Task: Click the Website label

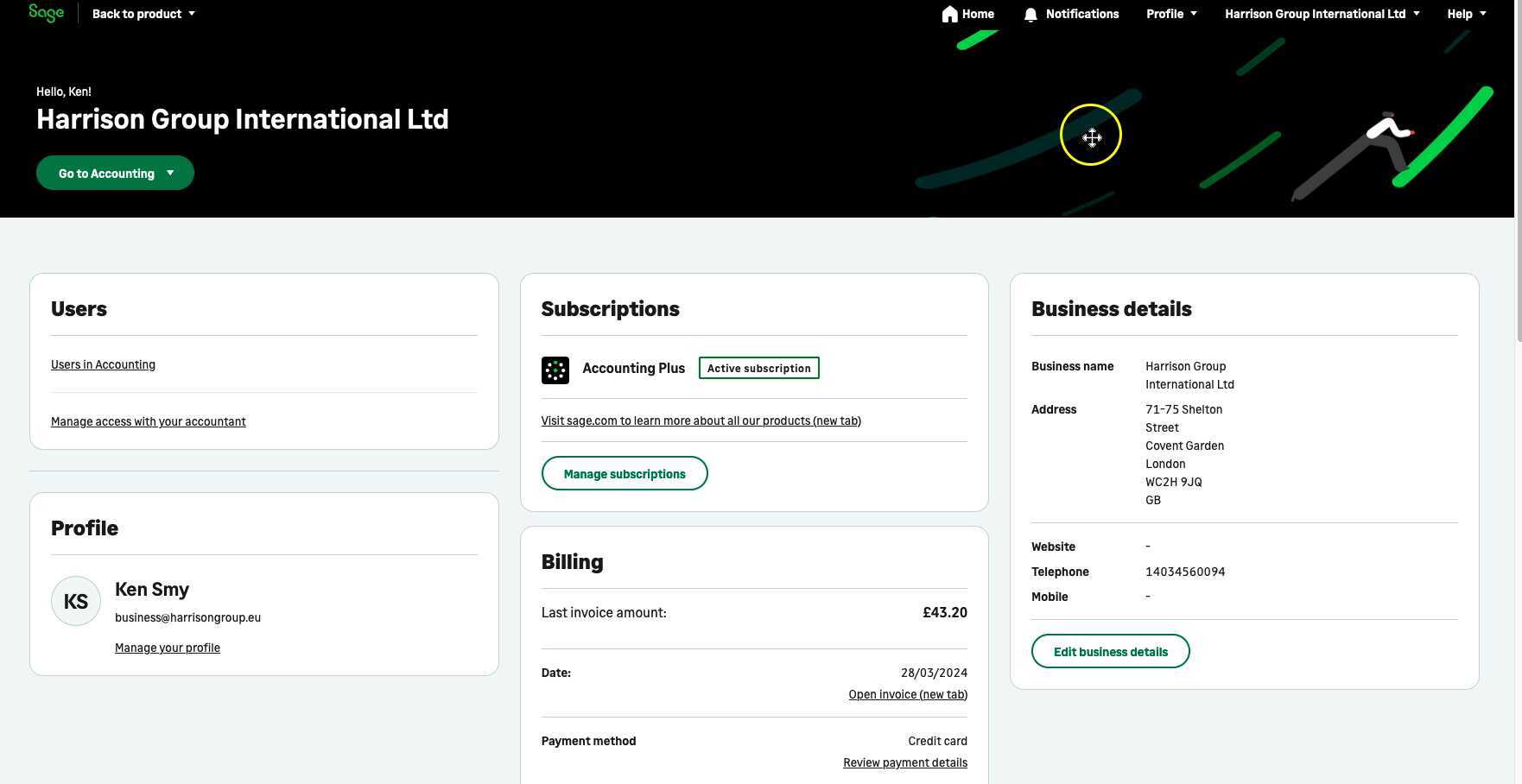Action: [x=1053, y=547]
